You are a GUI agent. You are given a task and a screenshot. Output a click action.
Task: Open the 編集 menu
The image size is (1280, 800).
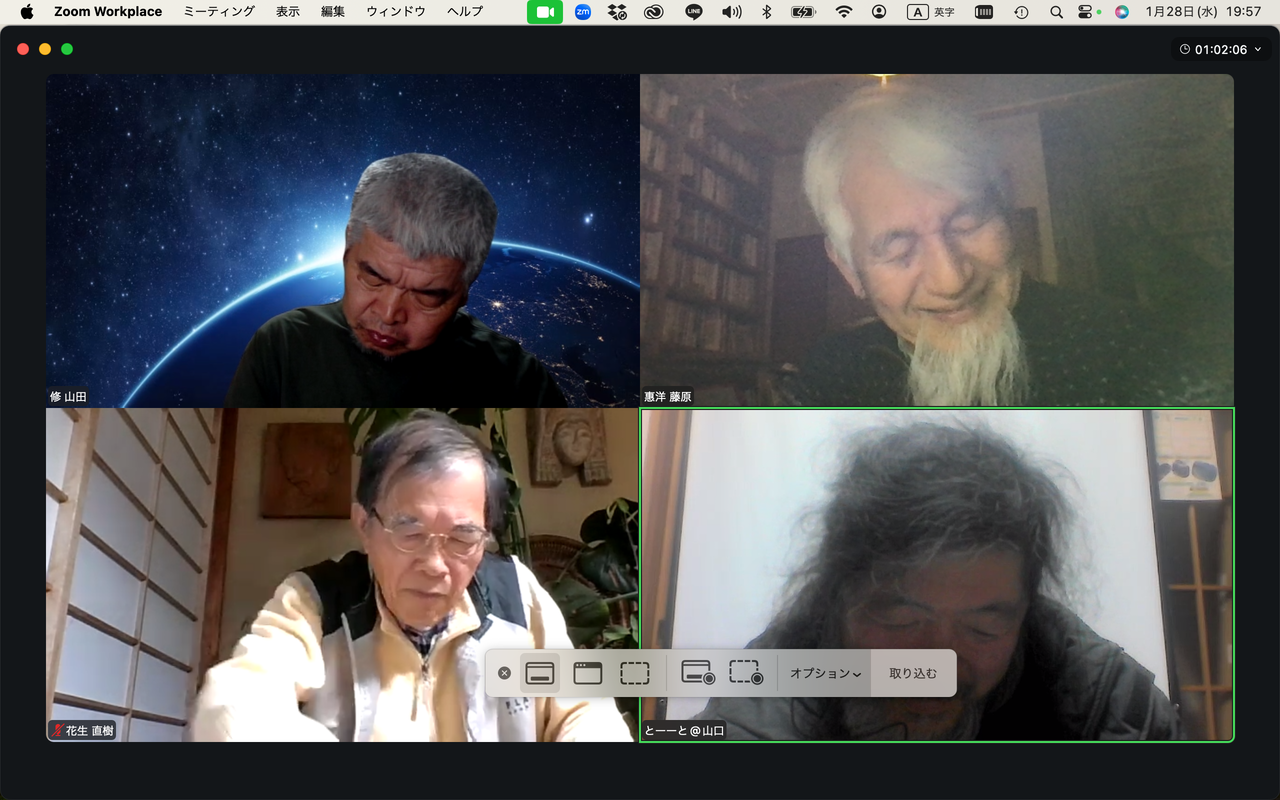333,12
